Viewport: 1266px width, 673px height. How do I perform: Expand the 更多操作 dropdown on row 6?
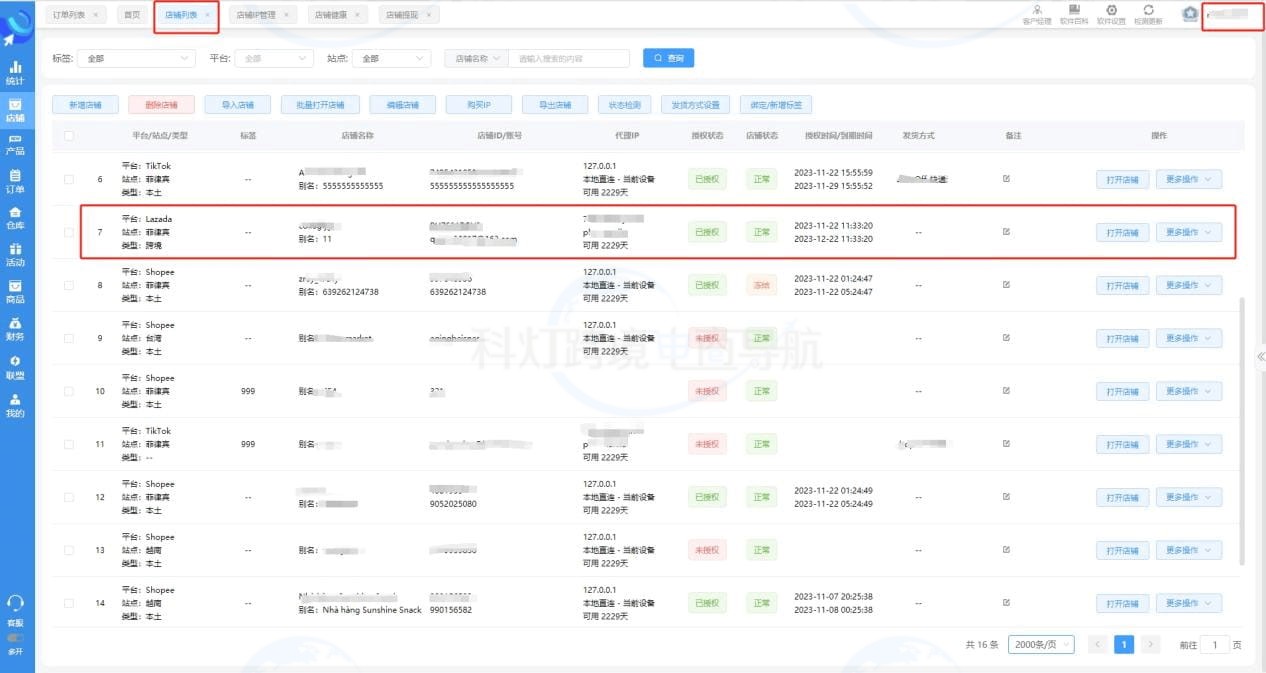point(1189,178)
